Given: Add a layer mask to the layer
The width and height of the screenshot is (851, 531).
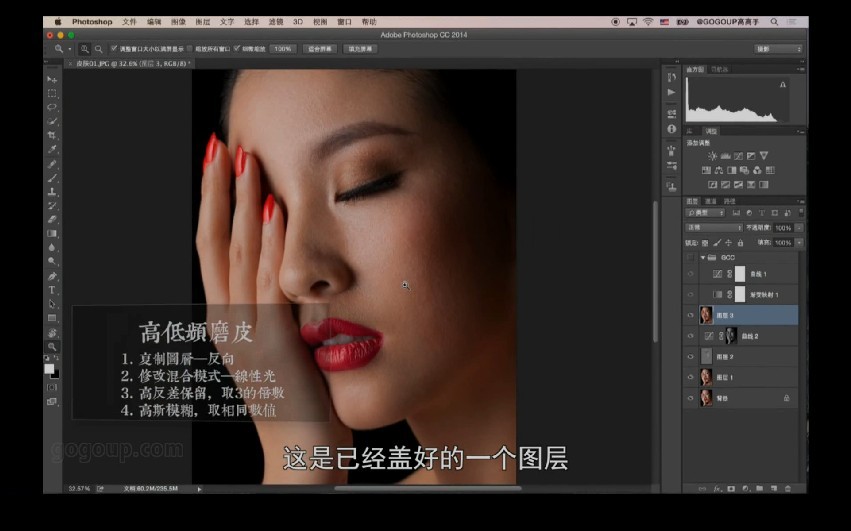Looking at the screenshot, I should pyautogui.click(x=731, y=489).
